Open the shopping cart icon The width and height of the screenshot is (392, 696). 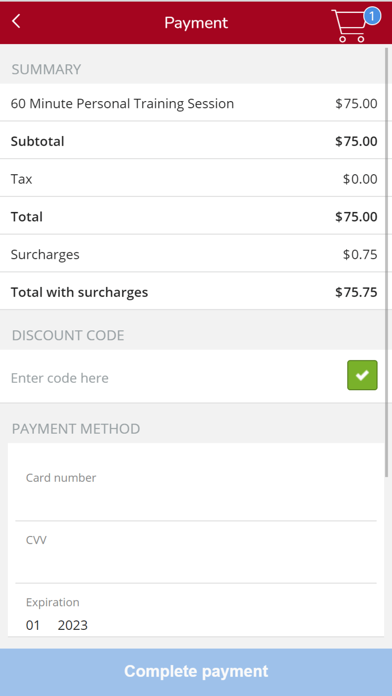click(351, 26)
